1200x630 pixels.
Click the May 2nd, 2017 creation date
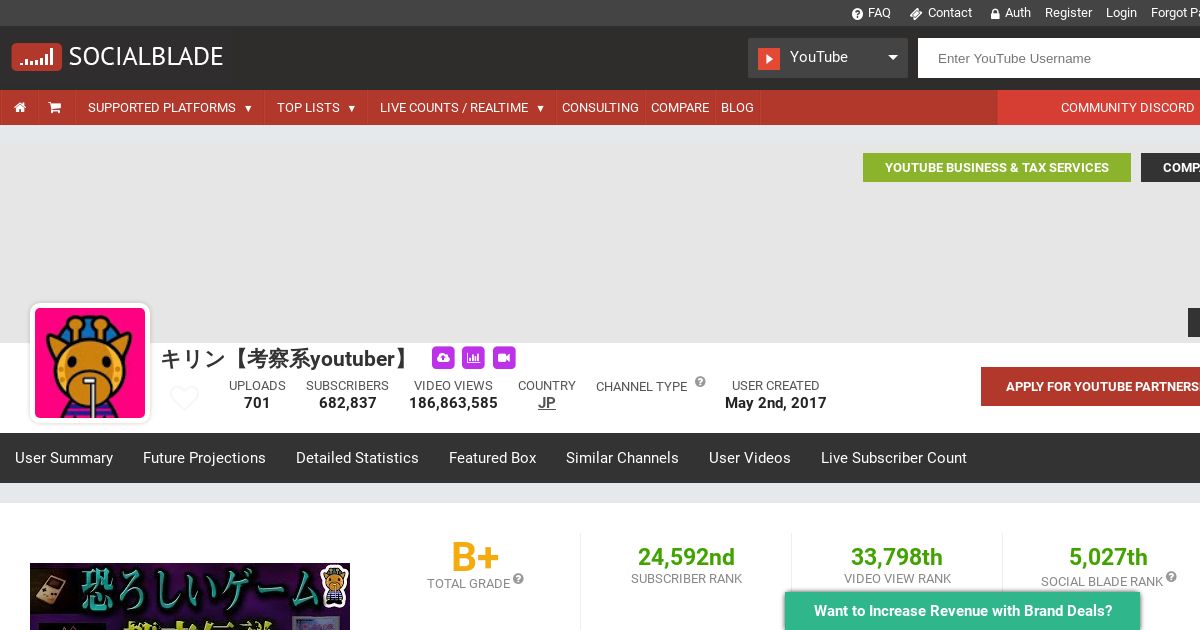(x=776, y=403)
